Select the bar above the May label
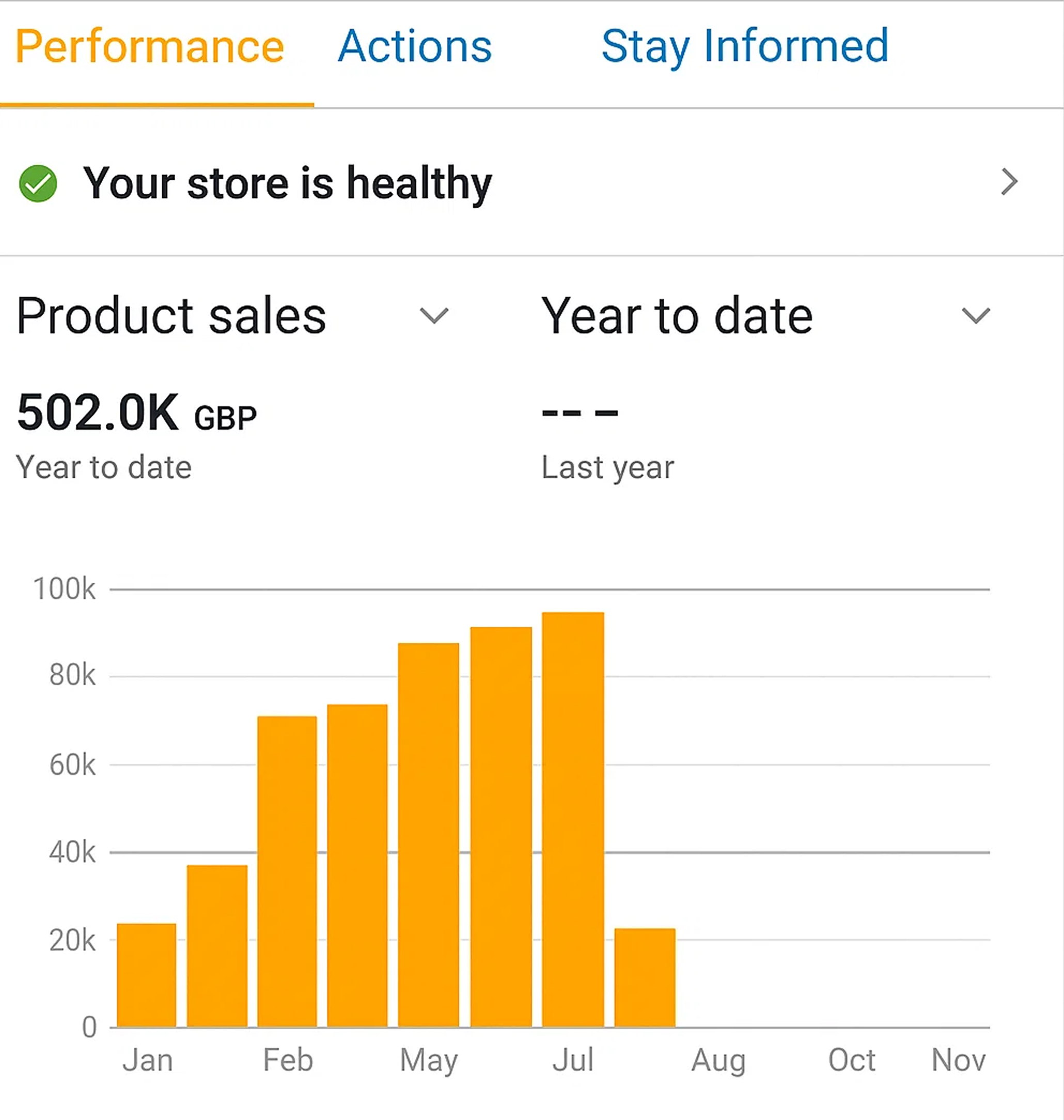 pos(428,835)
